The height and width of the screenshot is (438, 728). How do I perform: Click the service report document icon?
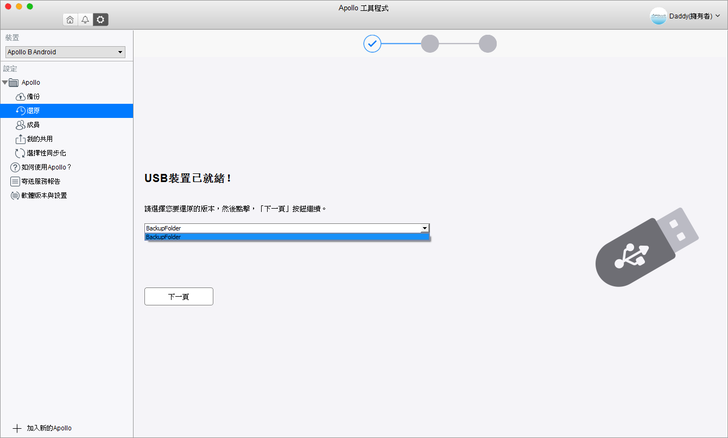[15, 181]
